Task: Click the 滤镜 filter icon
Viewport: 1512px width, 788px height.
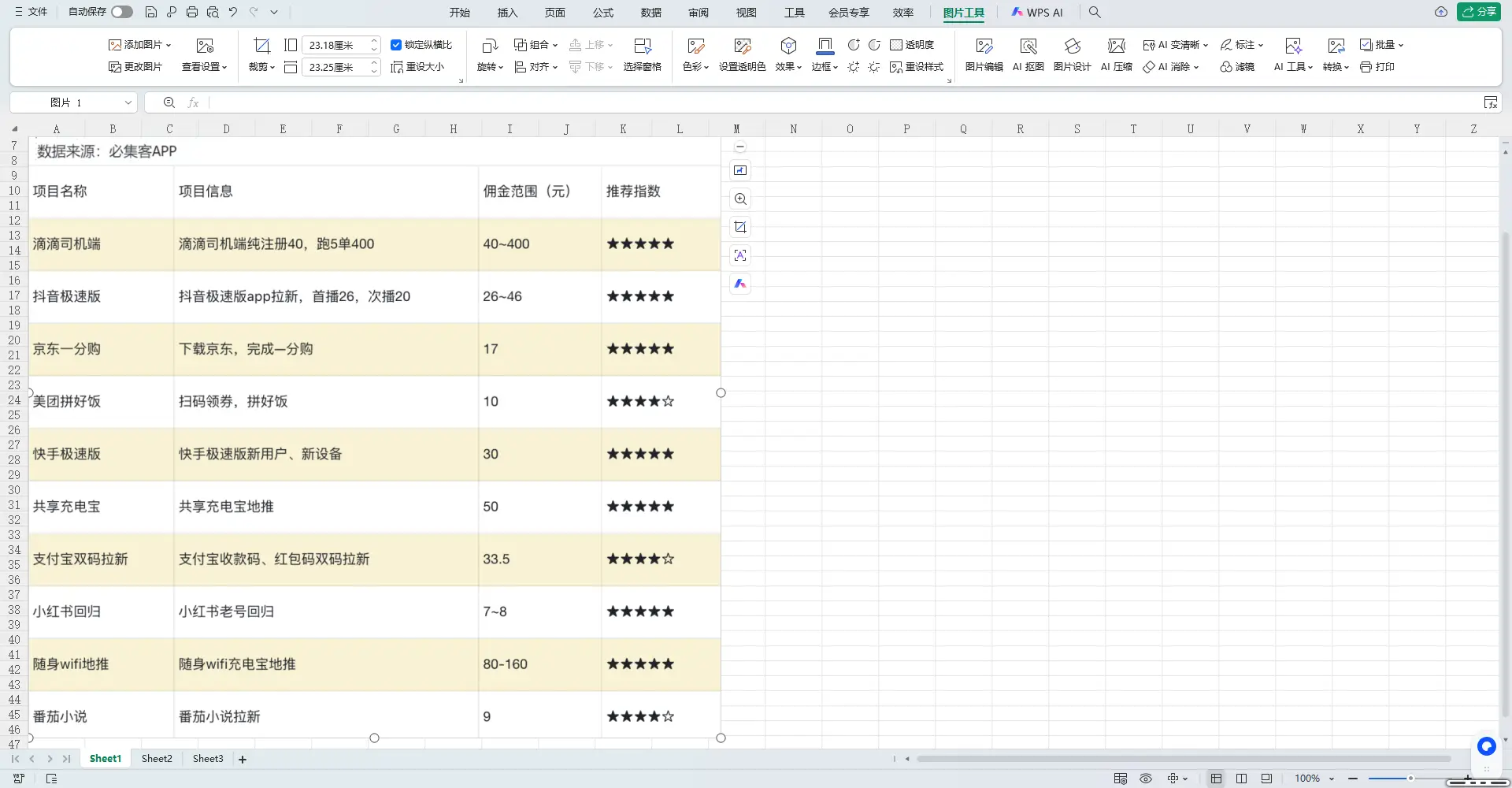Action: 1236,67
